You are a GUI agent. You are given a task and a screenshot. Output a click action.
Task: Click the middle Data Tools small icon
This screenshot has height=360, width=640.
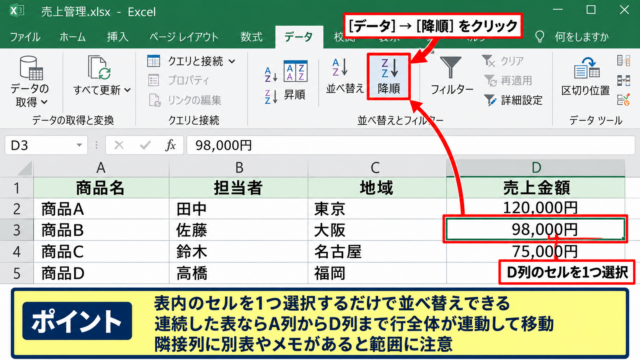click(623, 80)
